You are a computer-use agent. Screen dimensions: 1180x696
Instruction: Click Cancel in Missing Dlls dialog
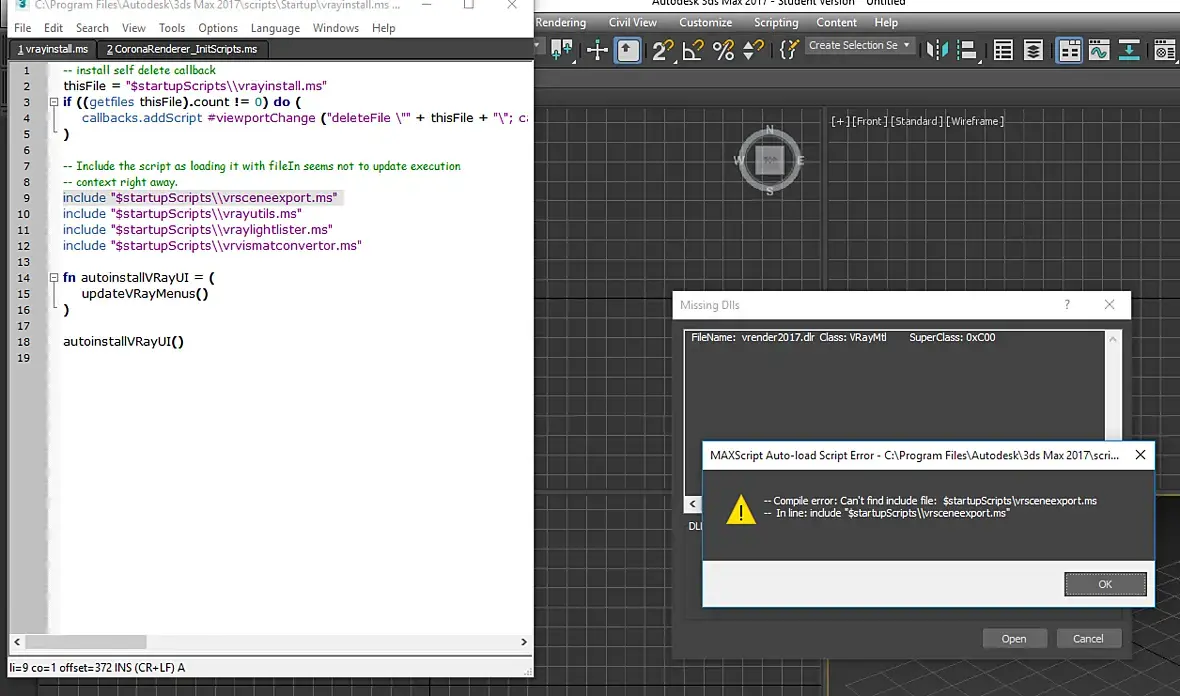coord(1088,638)
